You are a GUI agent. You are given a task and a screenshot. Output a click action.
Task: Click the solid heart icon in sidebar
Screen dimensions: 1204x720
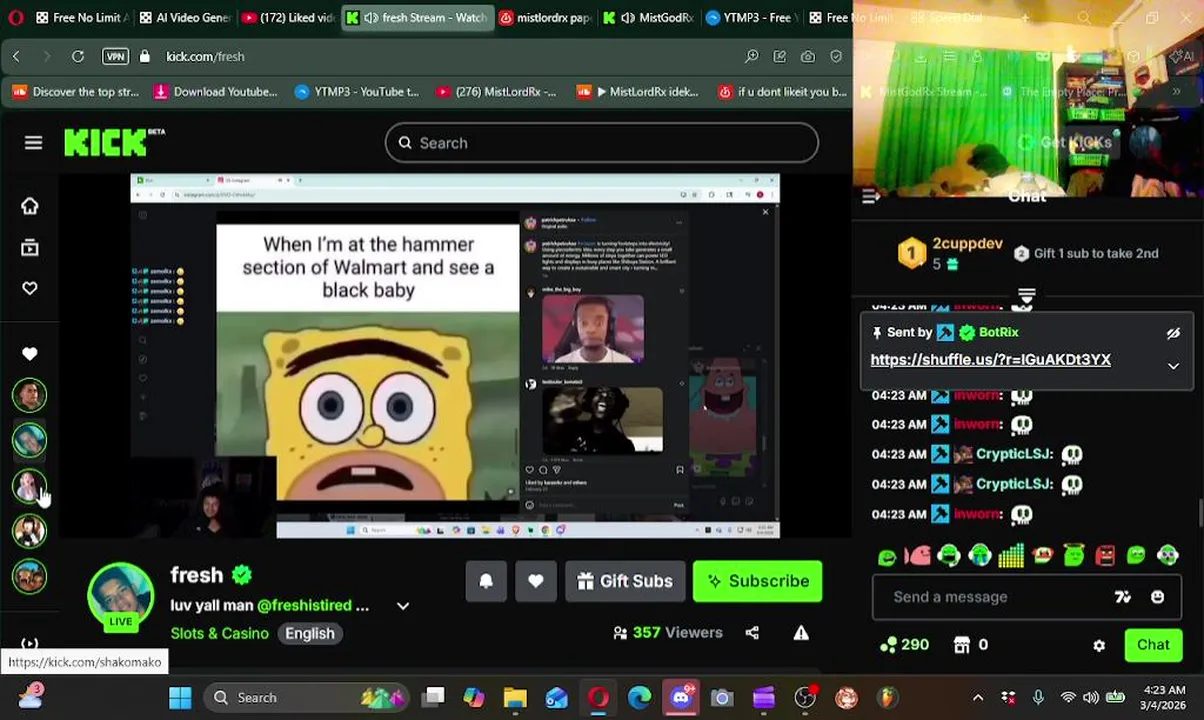[30, 353]
